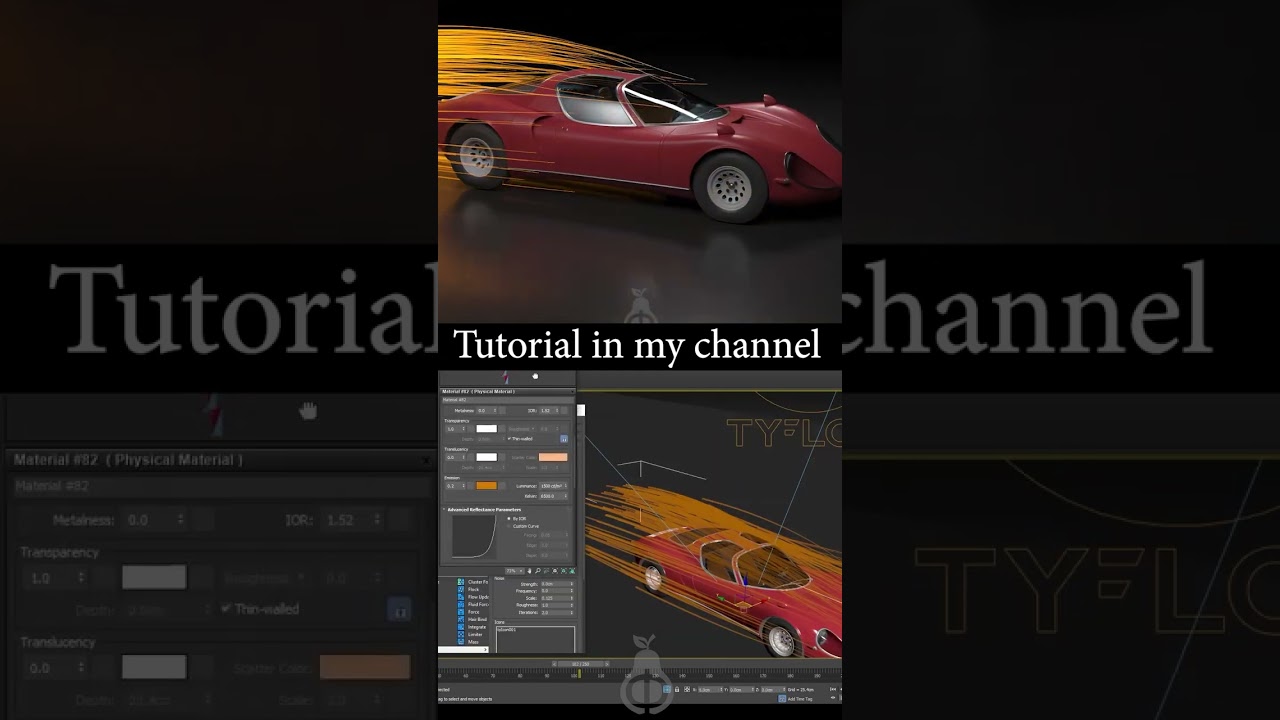Click the Kelvin value field
The width and height of the screenshot is (1280, 720).
click(x=553, y=496)
